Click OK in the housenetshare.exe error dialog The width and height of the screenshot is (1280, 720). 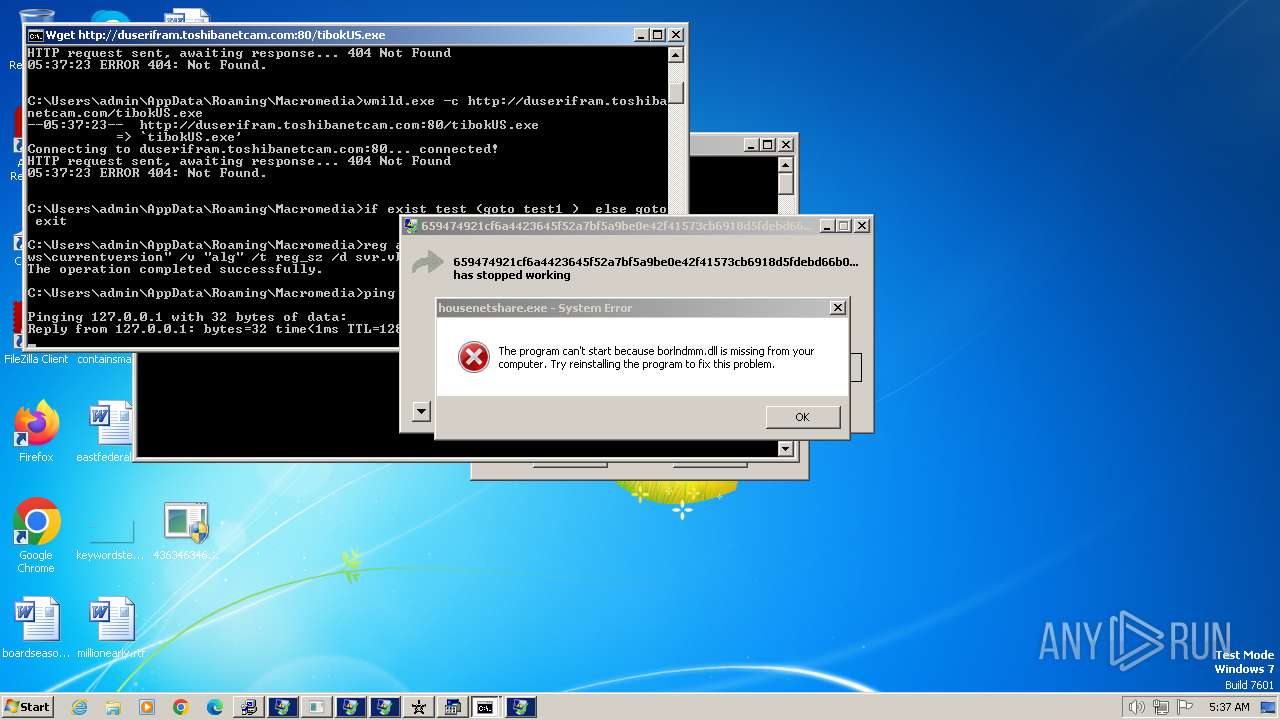point(802,417)
